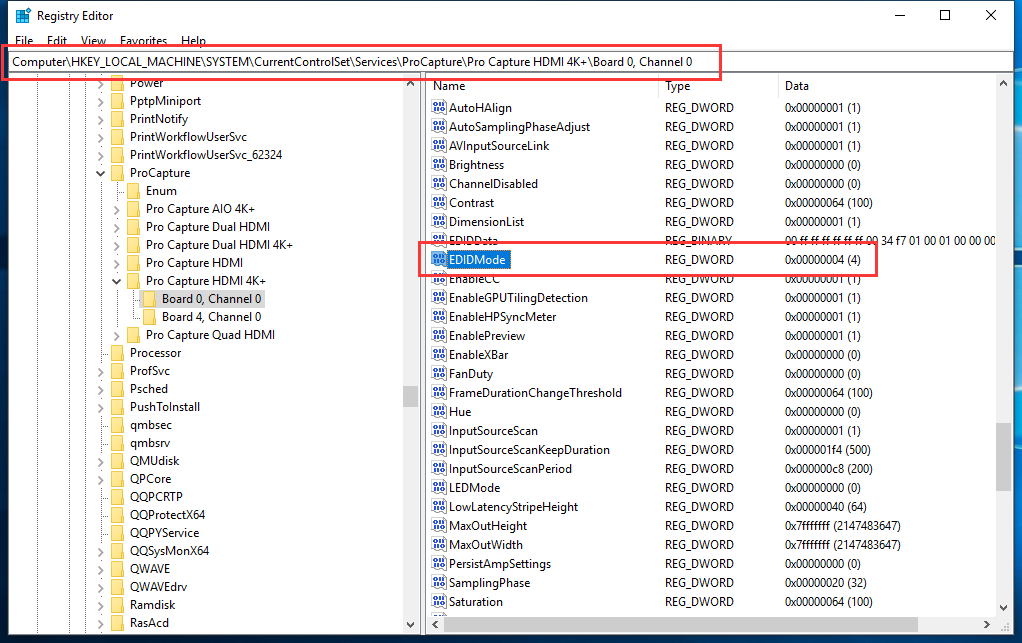Image resolution: width=1022 pixels, height=643 pixels.
Task: Click the AutoHAlign value icon
Action: click(x=439, y=107)
